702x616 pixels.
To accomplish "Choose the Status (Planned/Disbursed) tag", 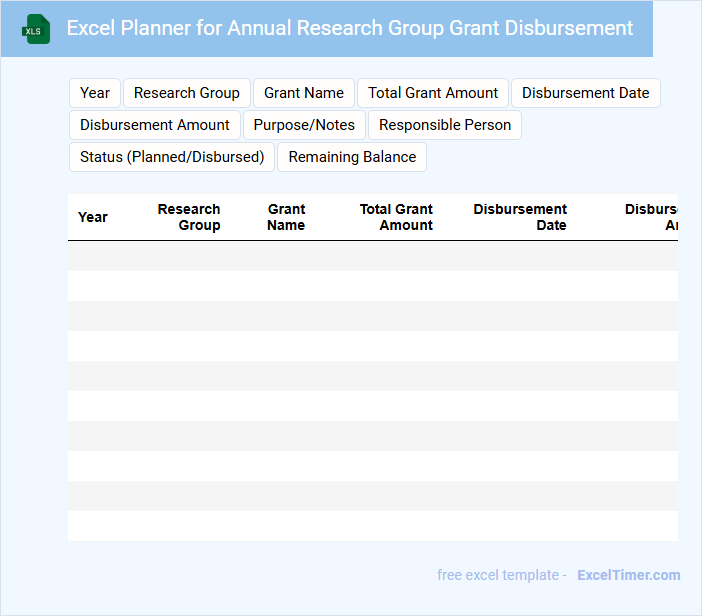I will [x=172, y=157].
